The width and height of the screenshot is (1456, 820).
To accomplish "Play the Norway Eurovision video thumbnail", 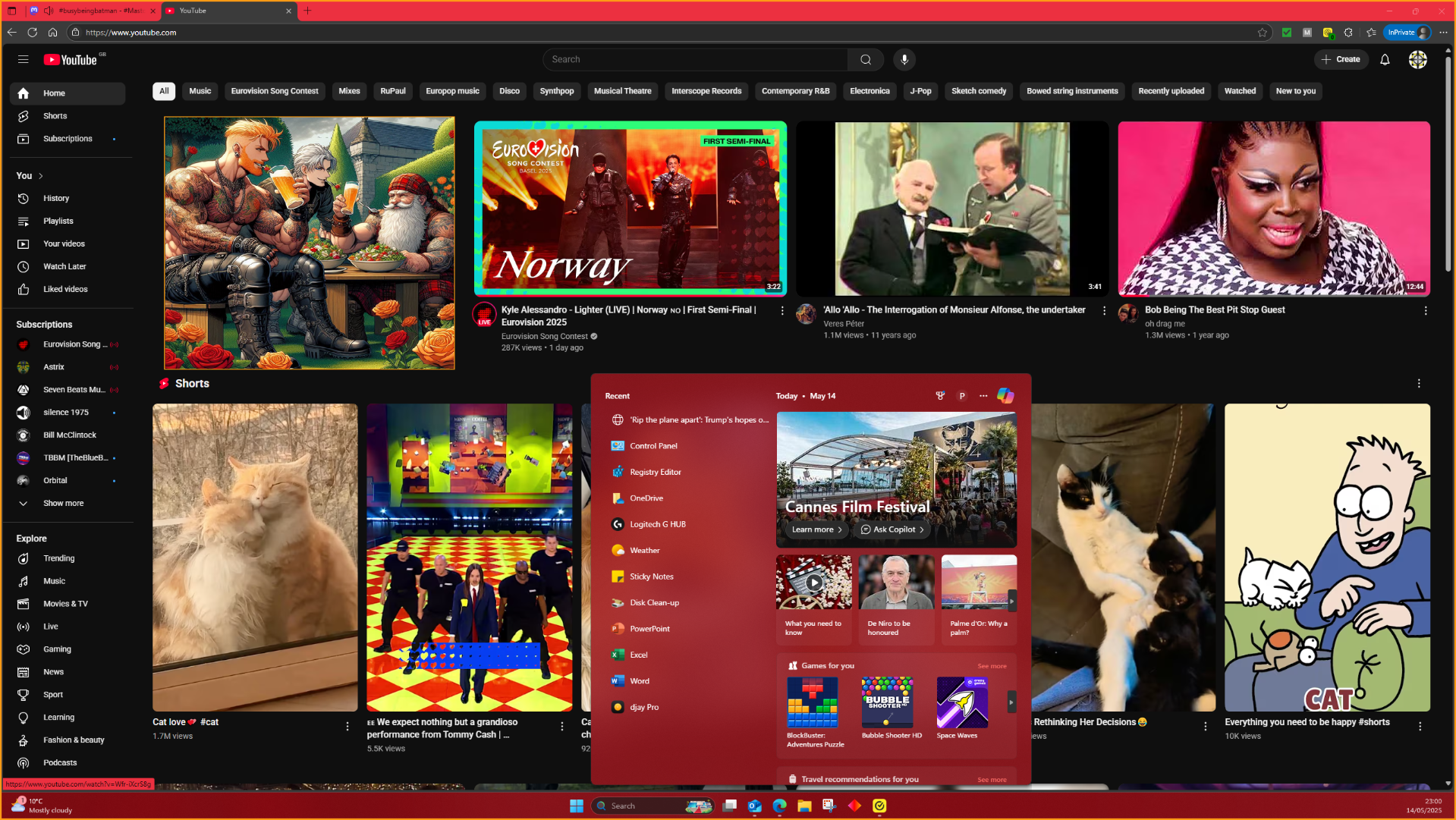I will click(x=631, y=209).
